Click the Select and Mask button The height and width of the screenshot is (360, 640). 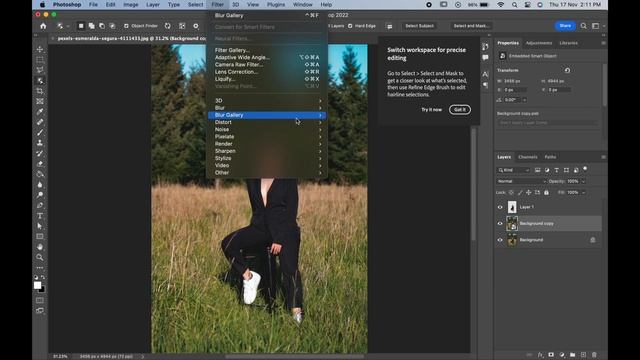471,26
